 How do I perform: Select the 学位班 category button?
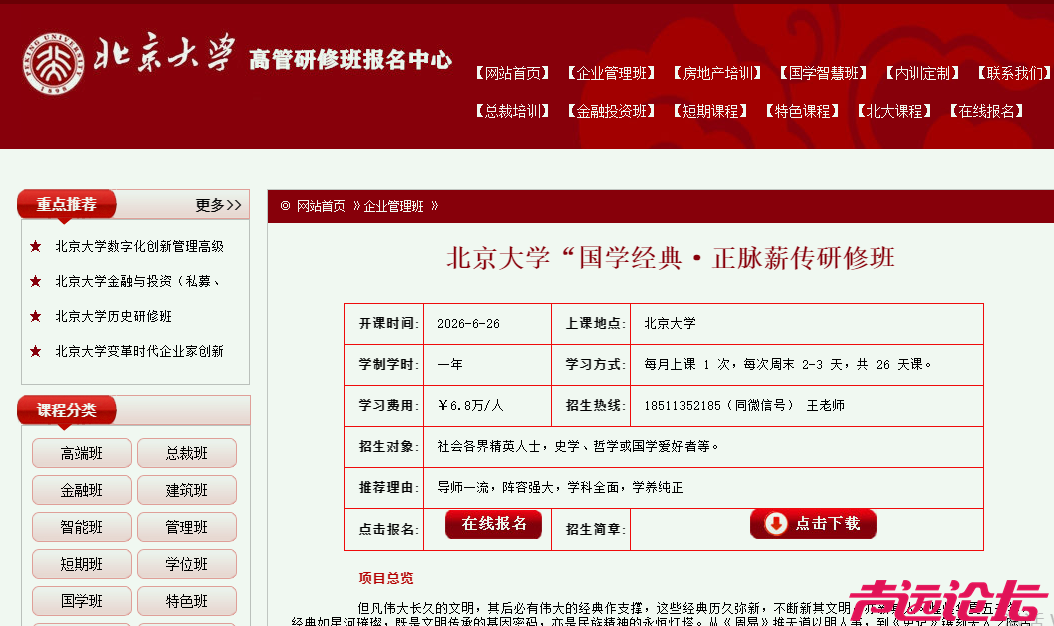pyautogui.click(x=187, y=564)
